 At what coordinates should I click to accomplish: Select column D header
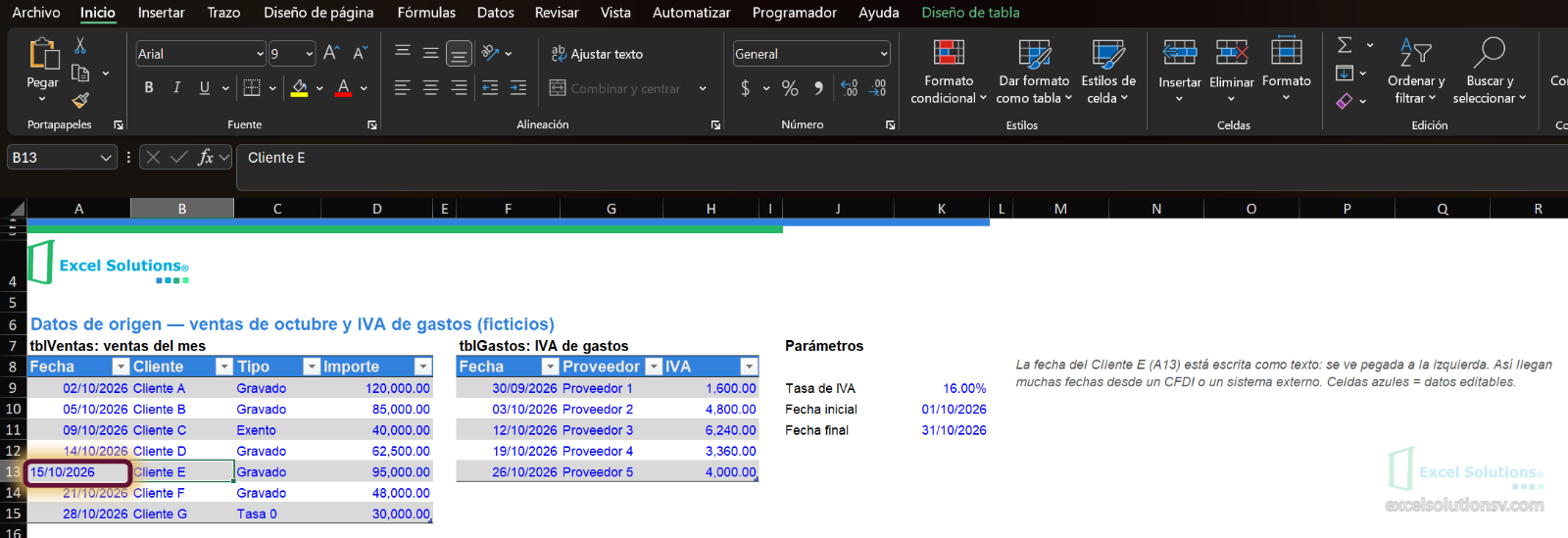(x=377, y=209)
